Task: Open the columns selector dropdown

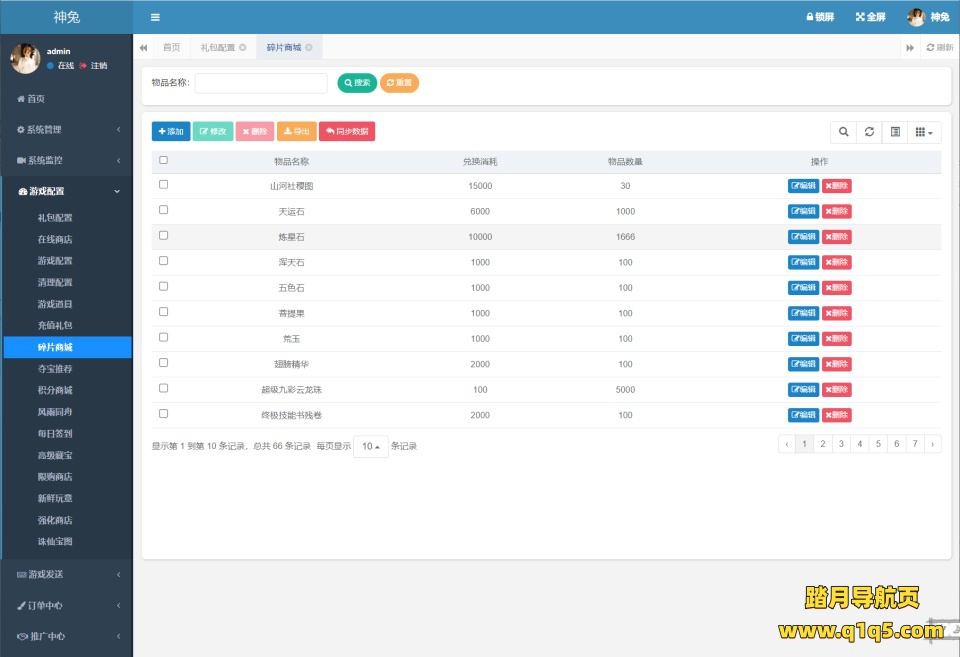Action: (925, 132)
